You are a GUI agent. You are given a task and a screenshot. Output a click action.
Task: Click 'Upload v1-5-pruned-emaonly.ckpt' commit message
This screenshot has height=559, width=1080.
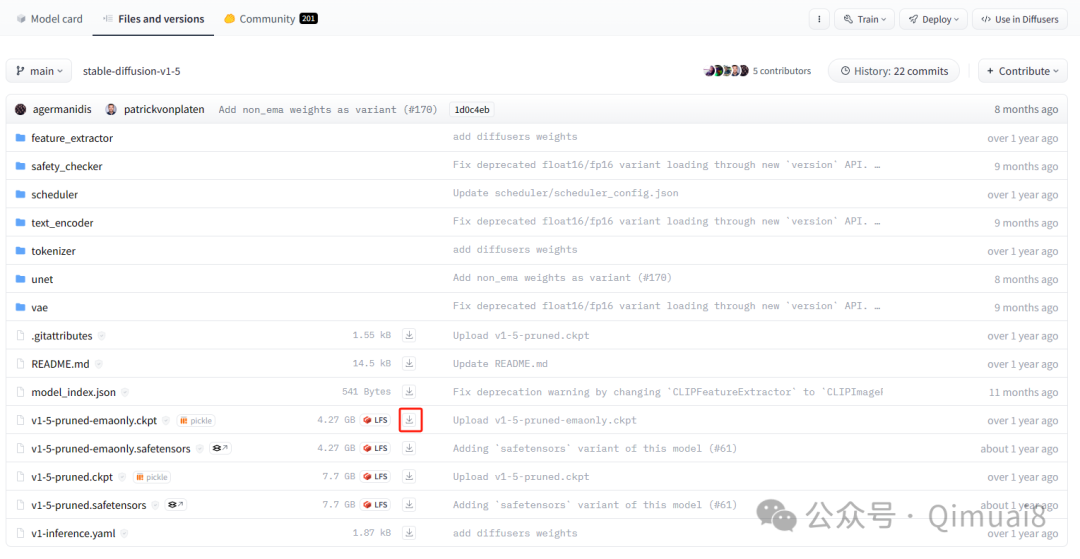545,420
